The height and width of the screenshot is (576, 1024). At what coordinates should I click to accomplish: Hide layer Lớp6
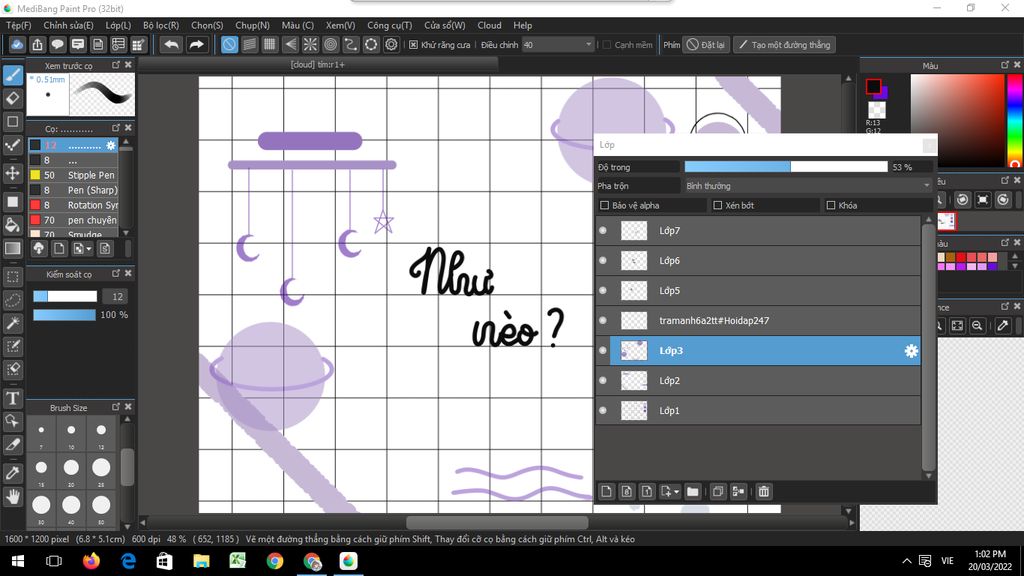603,261
